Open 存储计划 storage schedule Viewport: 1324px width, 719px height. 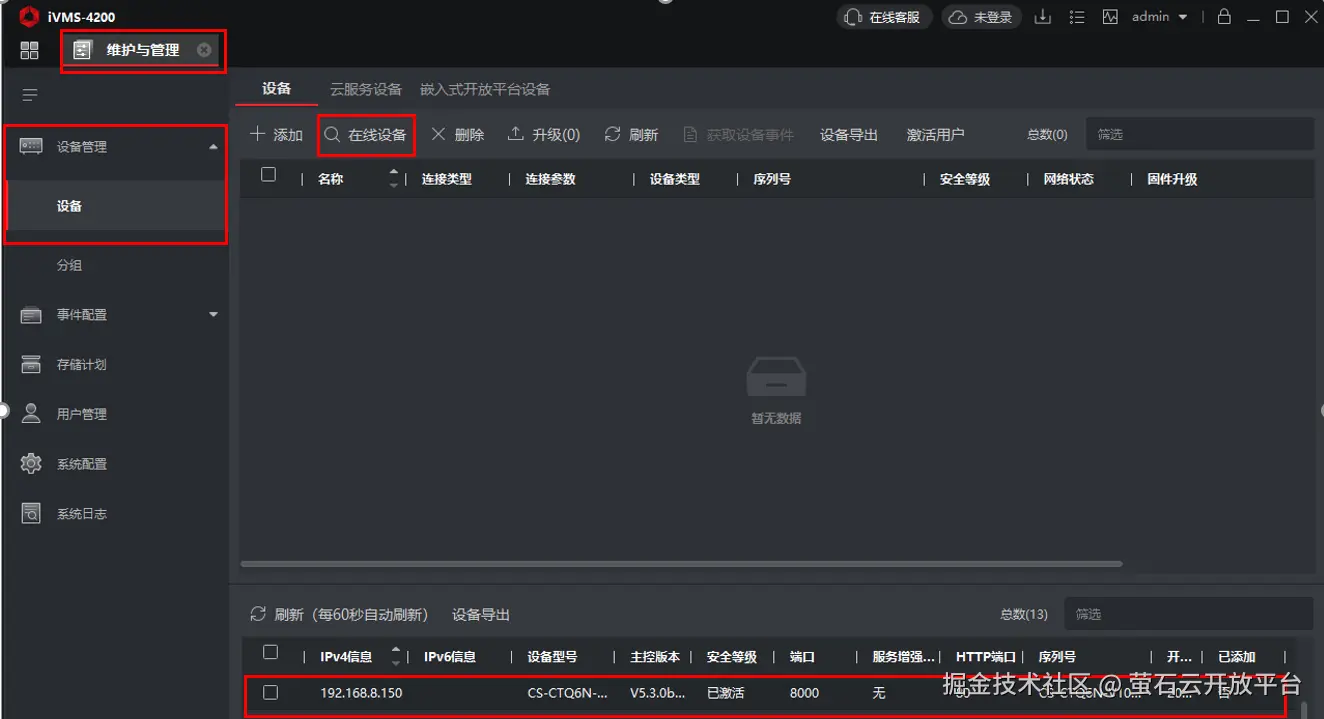81,364
